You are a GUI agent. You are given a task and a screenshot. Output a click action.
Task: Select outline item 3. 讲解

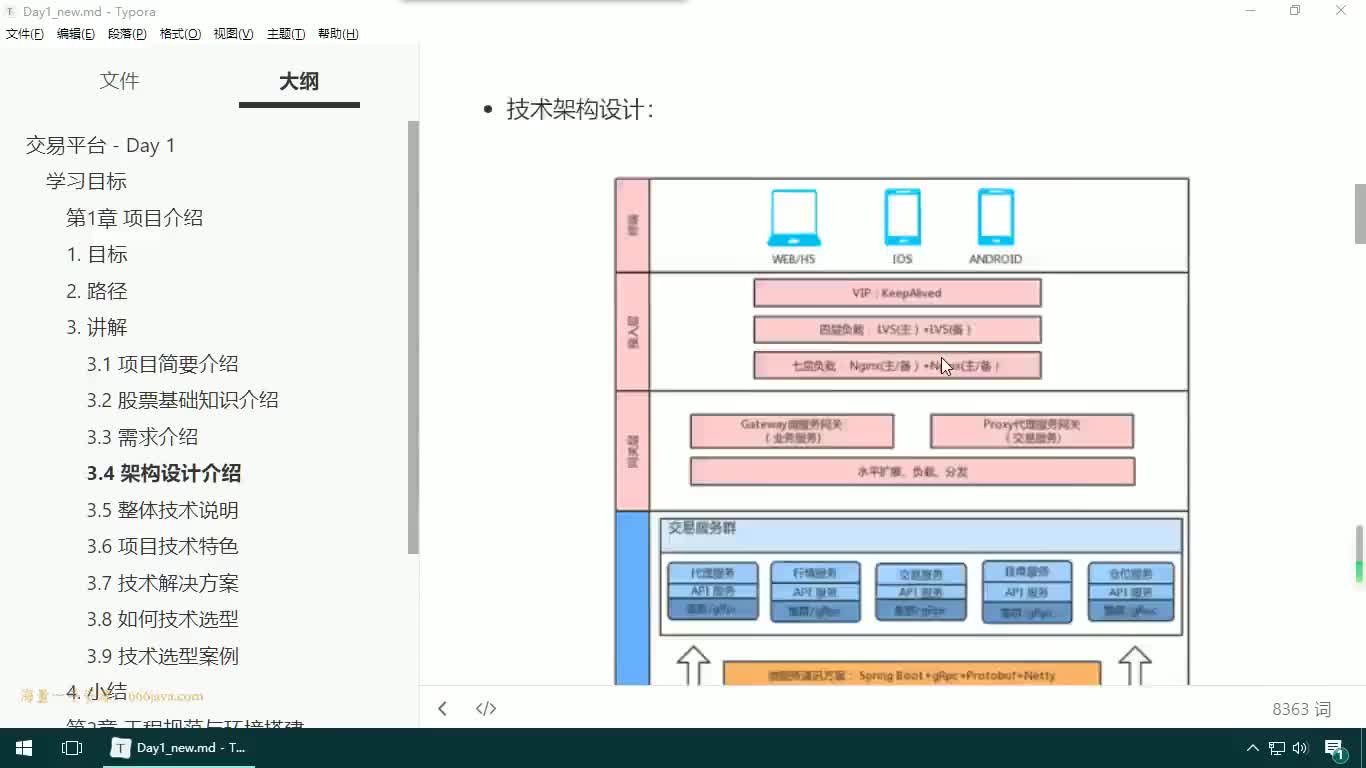click(97, 327)
